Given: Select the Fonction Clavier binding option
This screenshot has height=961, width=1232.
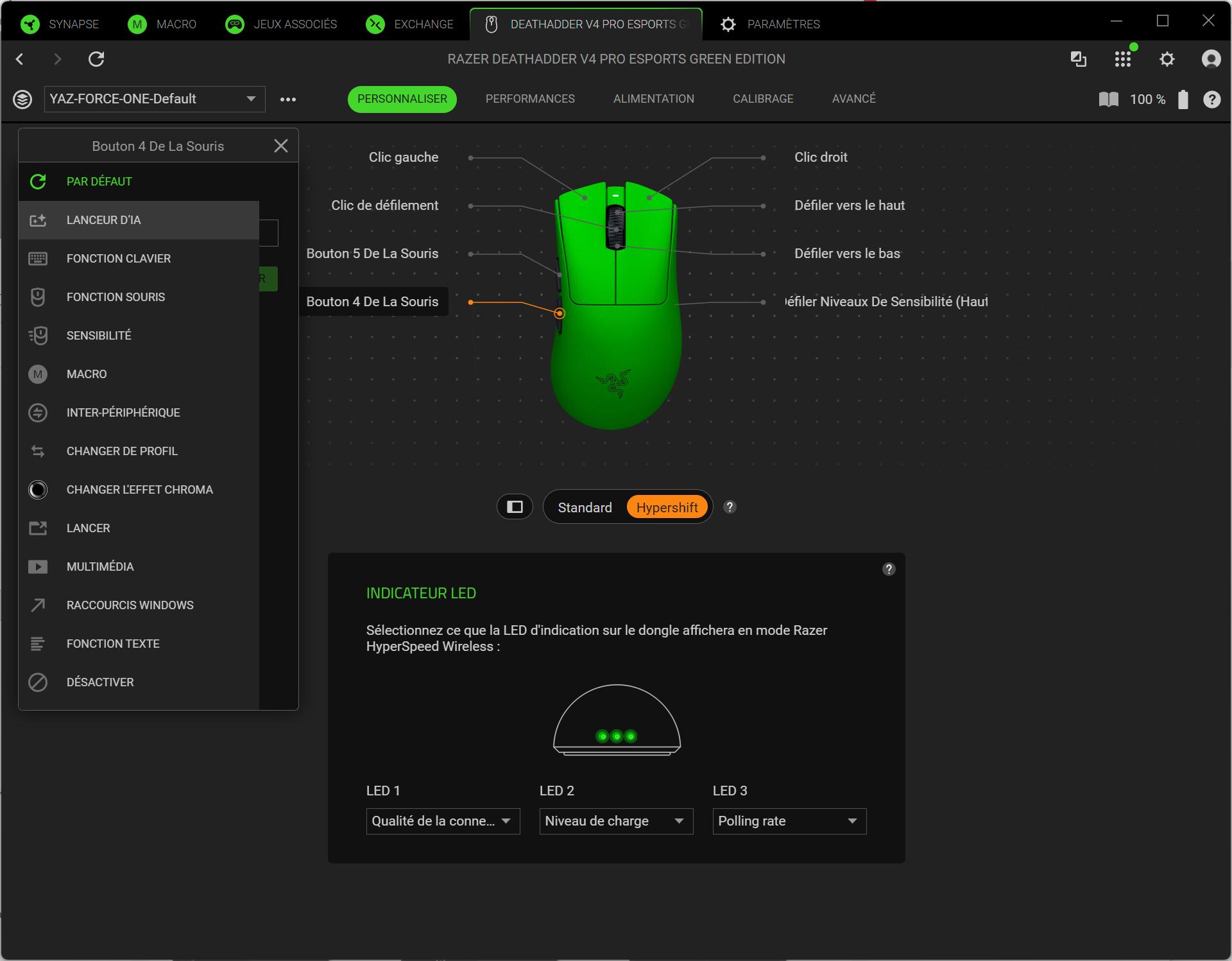Looking at the screenshot, I should (x=118, y=258).
